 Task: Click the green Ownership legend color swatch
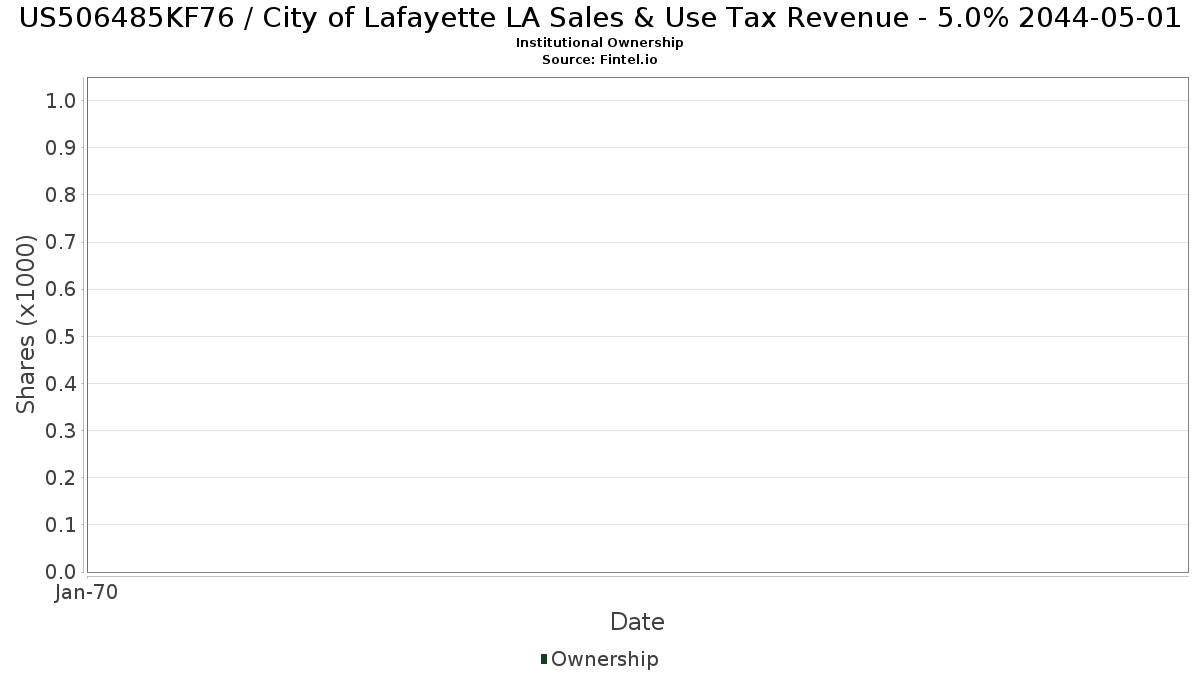tap(544, 659)
